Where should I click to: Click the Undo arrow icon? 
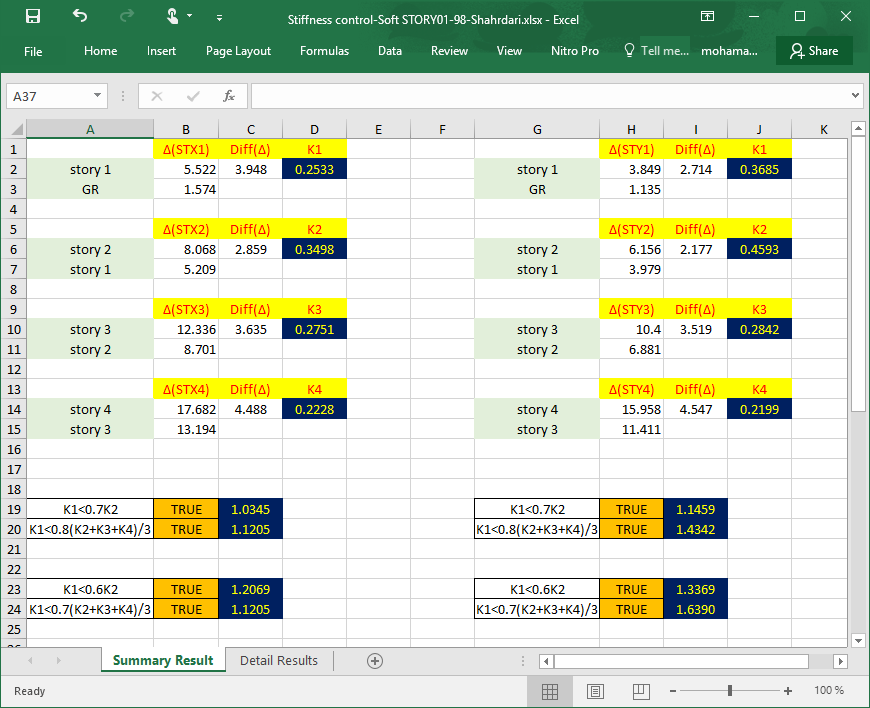80,17
